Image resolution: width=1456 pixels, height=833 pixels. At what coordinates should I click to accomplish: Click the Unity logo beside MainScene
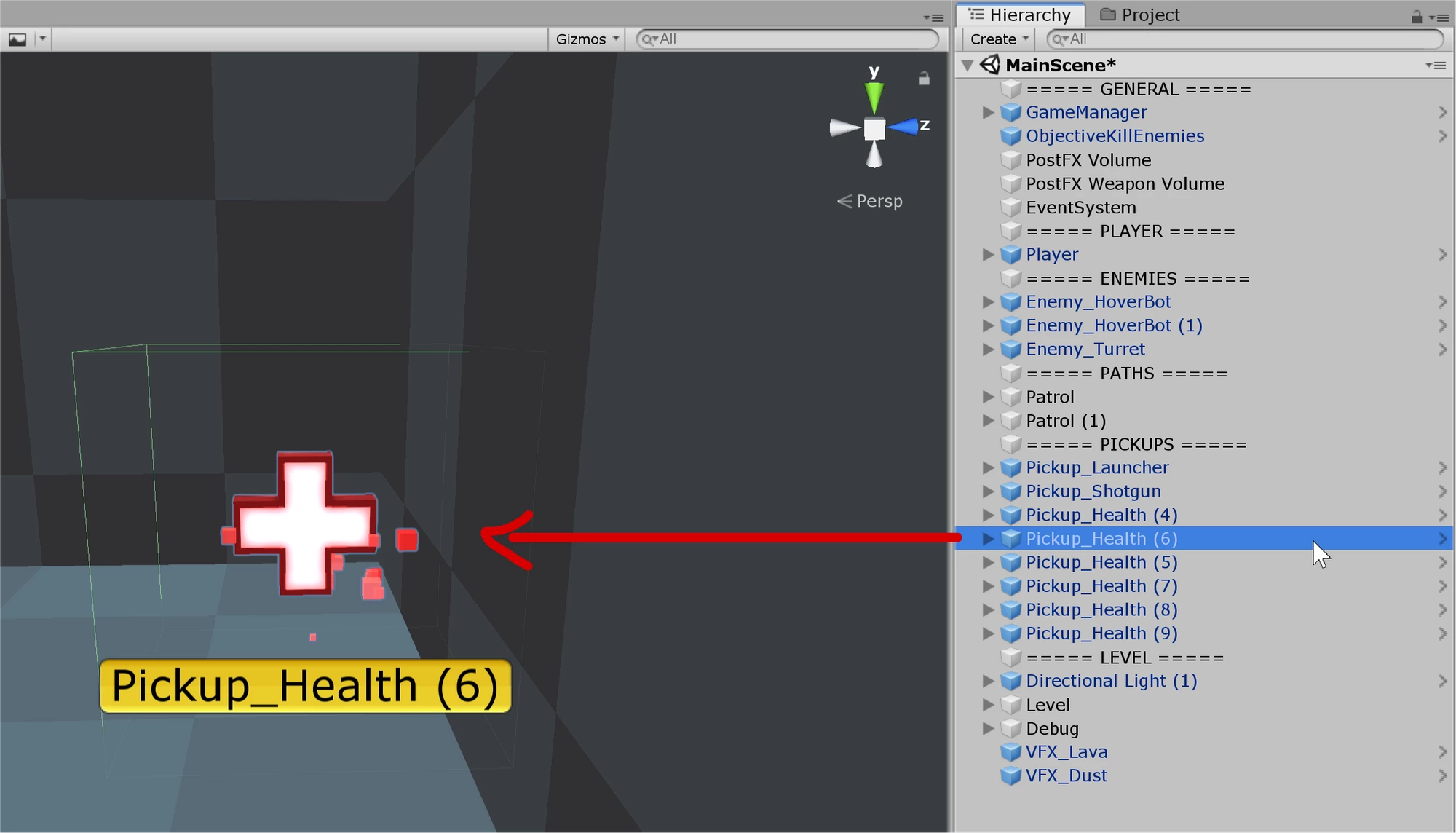(x=990, y=65)
